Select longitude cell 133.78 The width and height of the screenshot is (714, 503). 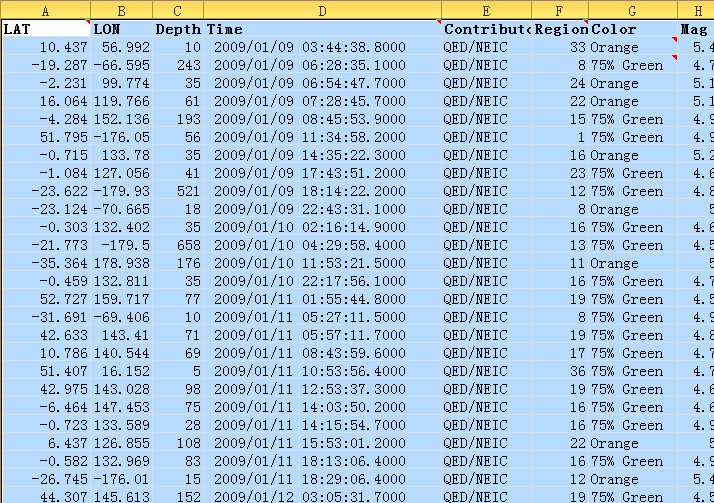coord(122,155)
